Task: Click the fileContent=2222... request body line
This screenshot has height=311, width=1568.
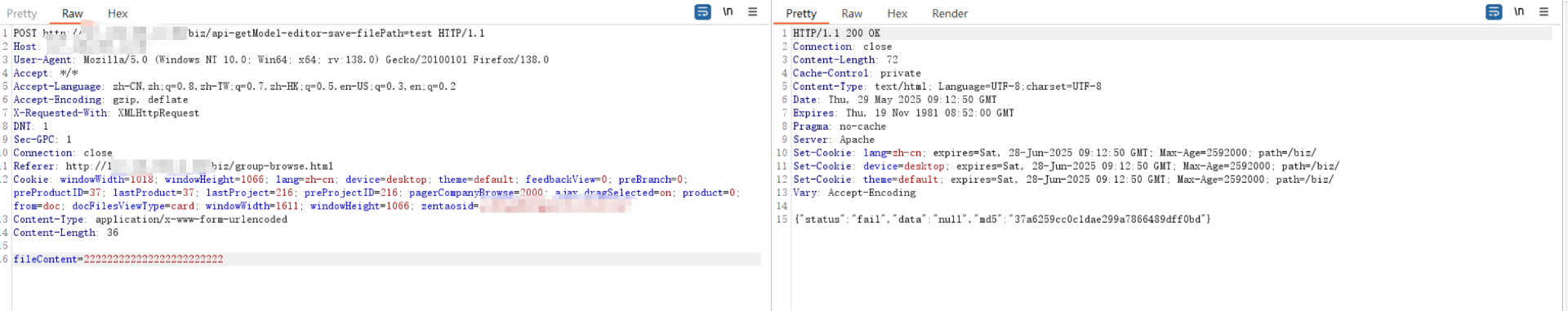Action: [118, 260]
